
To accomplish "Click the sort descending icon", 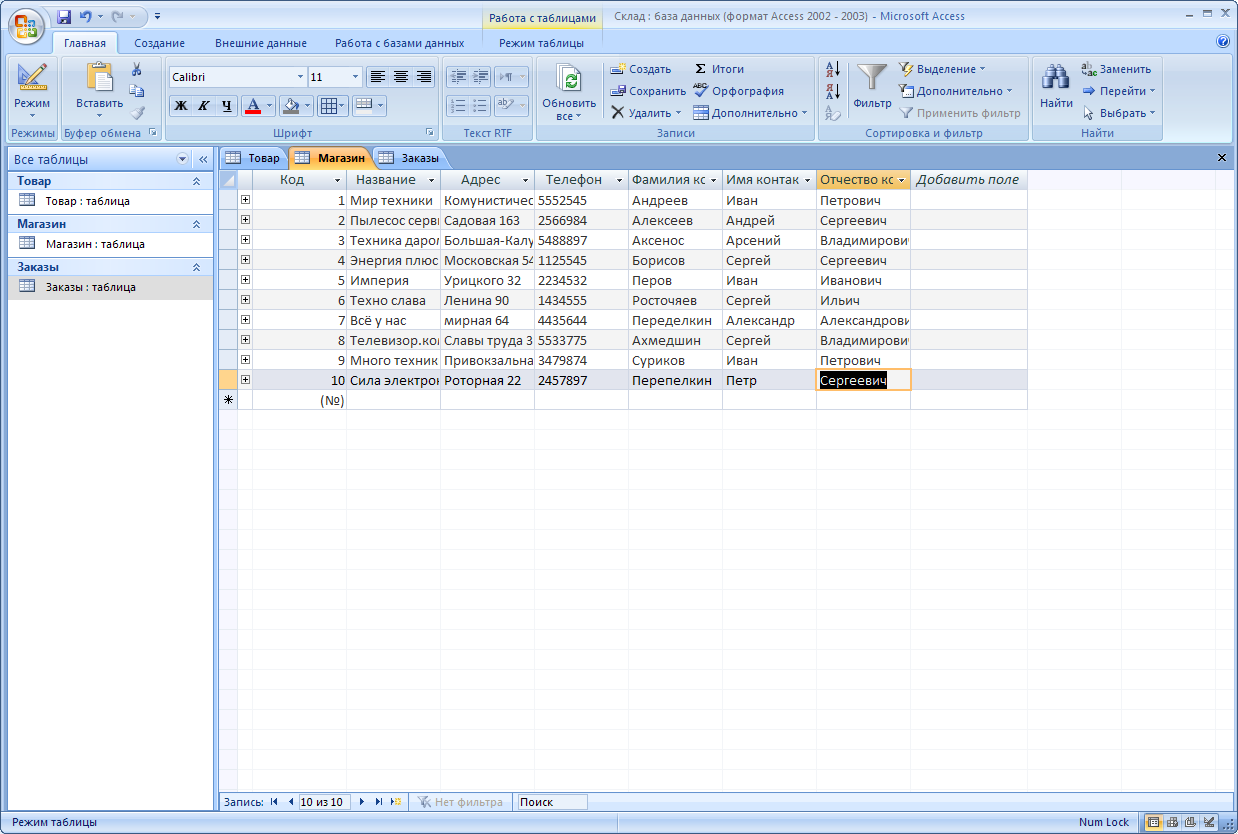I will click(x=831, y=92).
